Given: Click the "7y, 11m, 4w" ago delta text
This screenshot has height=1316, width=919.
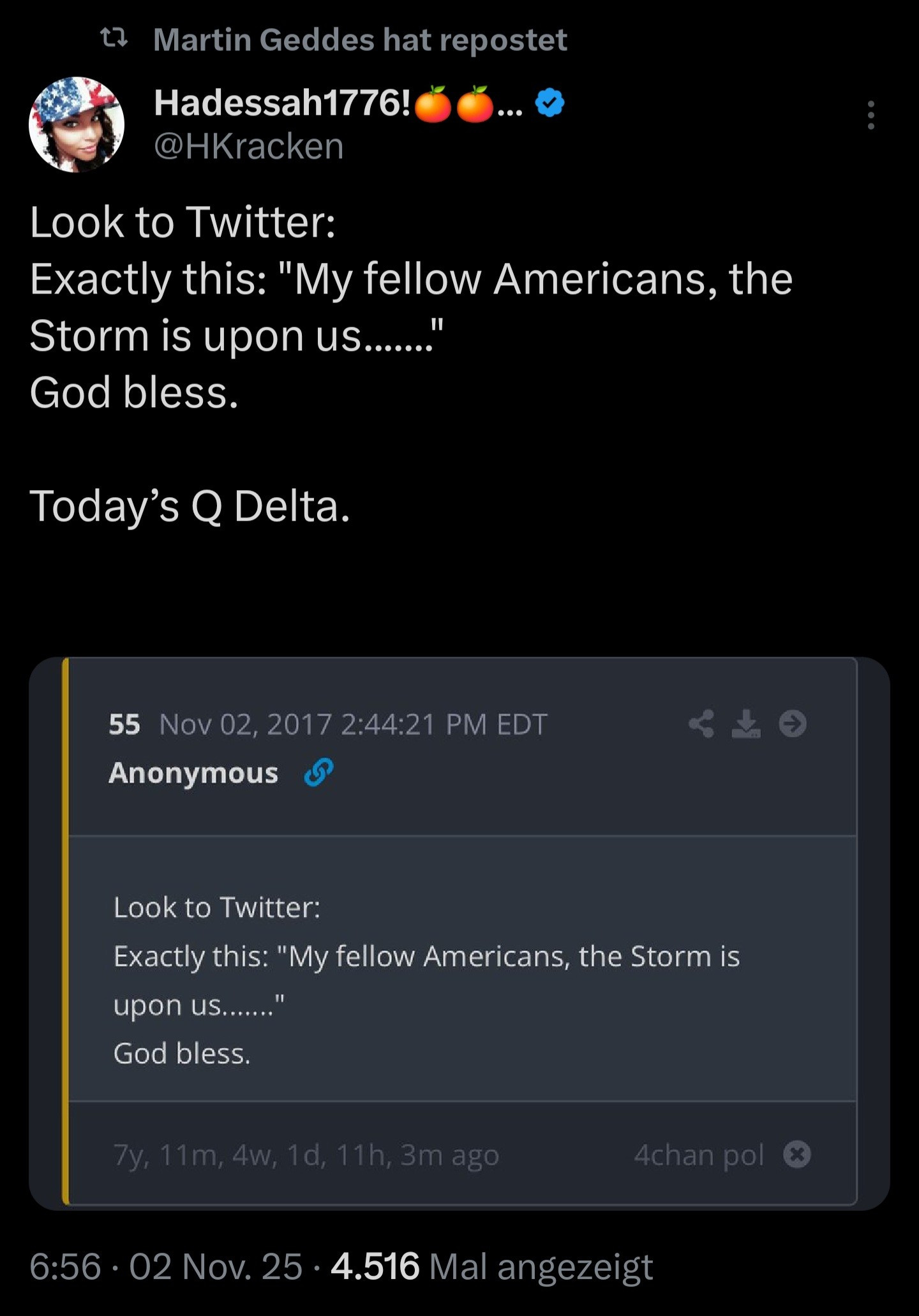Looking at the screenshot, I should point(306,1154).
